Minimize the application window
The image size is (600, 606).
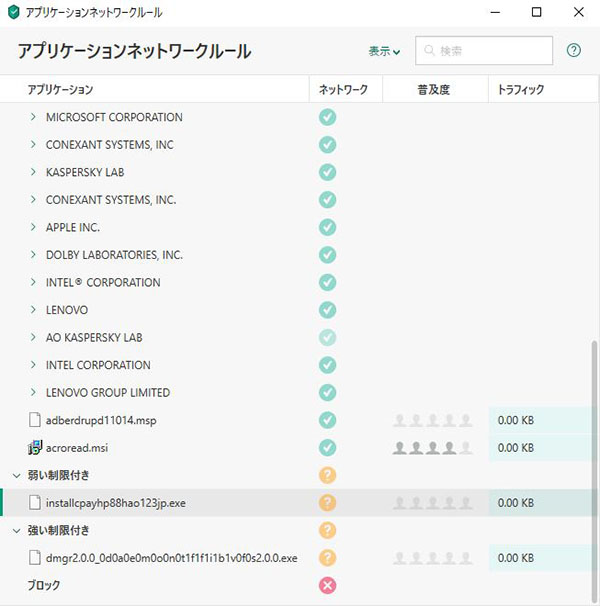point(495,12)
